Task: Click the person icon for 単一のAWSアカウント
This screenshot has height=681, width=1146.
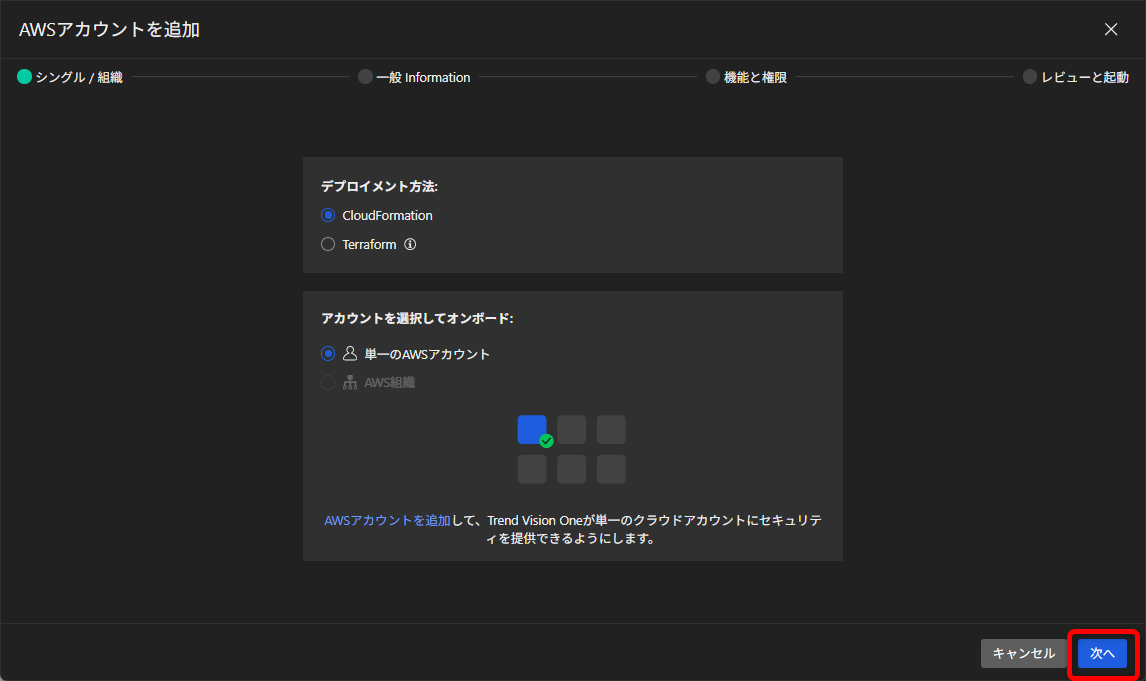Action: pos(350,354)
